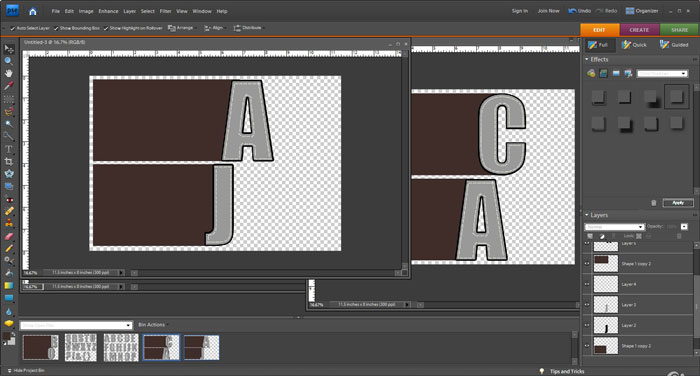The image size is (700, 376).
Task: Show Filters category in Effects panel
Action: pyautogui.click(x=591, y=73)
